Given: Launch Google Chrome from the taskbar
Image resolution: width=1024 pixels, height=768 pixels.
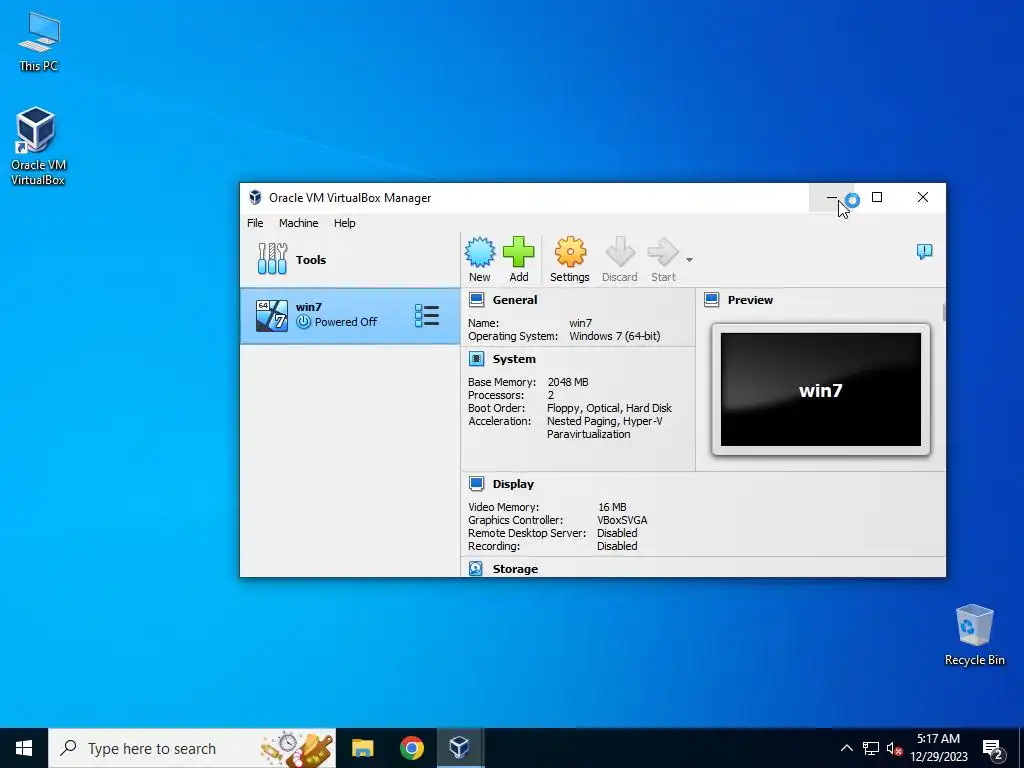Looking at the screenshot, I should click(411, 748).
